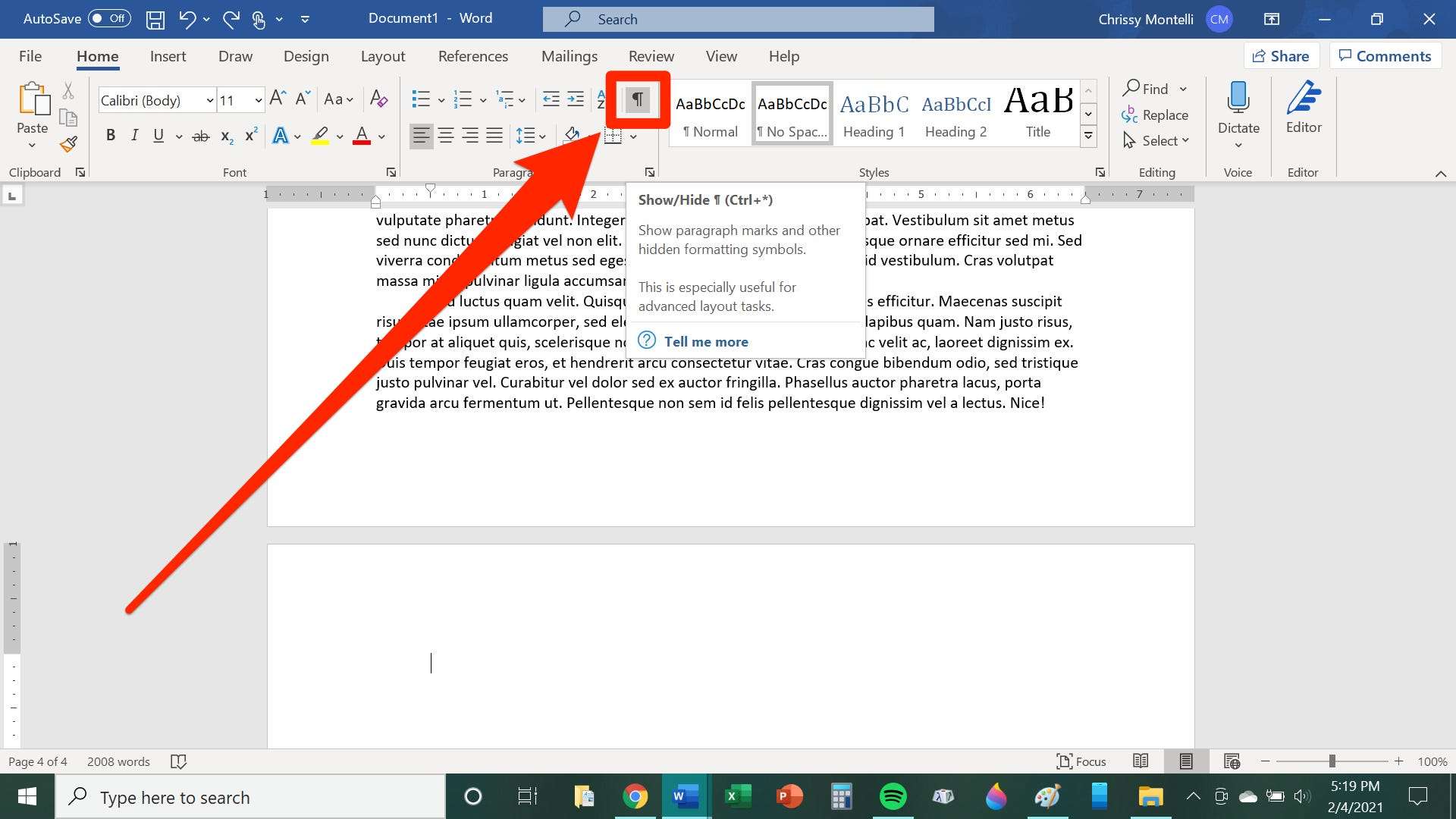The height and width of the screenshot is (819, 1456).
Task: Open the Review menu tab
Action: point(649,56)
